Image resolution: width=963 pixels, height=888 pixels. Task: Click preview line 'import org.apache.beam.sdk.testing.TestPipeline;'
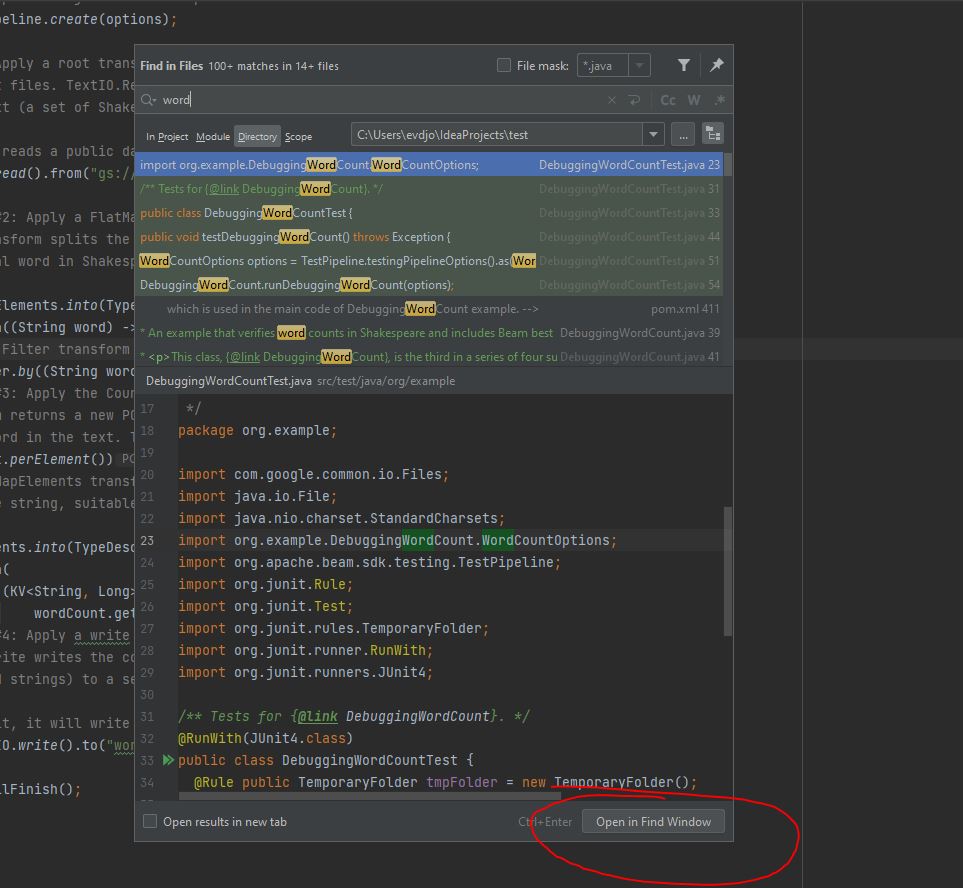pos(369,562)
